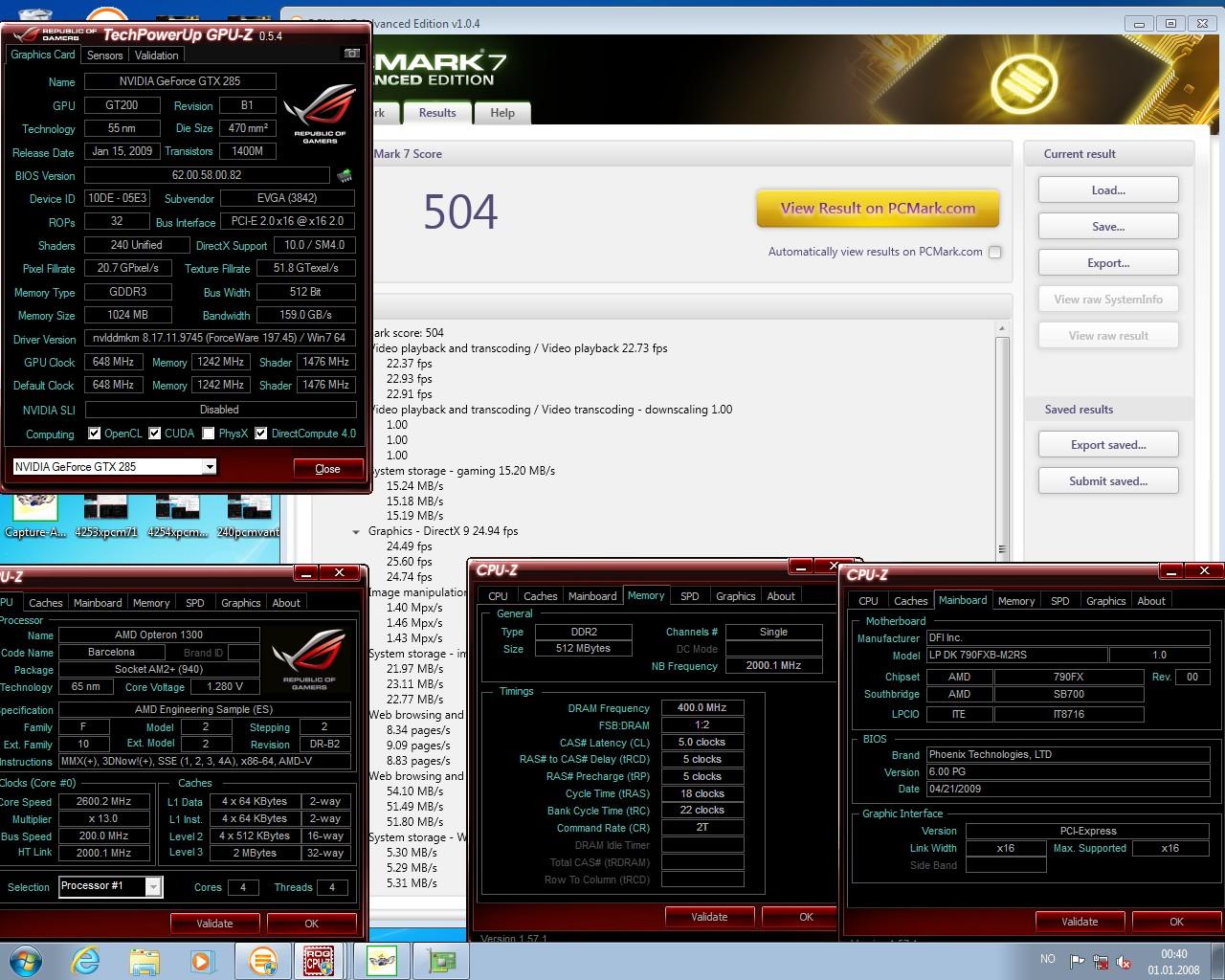Image resolution: width=1225 pixels, height=980 pixels.
Task: Click the View raw SystemInfo button
Action: tap(1108, 300)
